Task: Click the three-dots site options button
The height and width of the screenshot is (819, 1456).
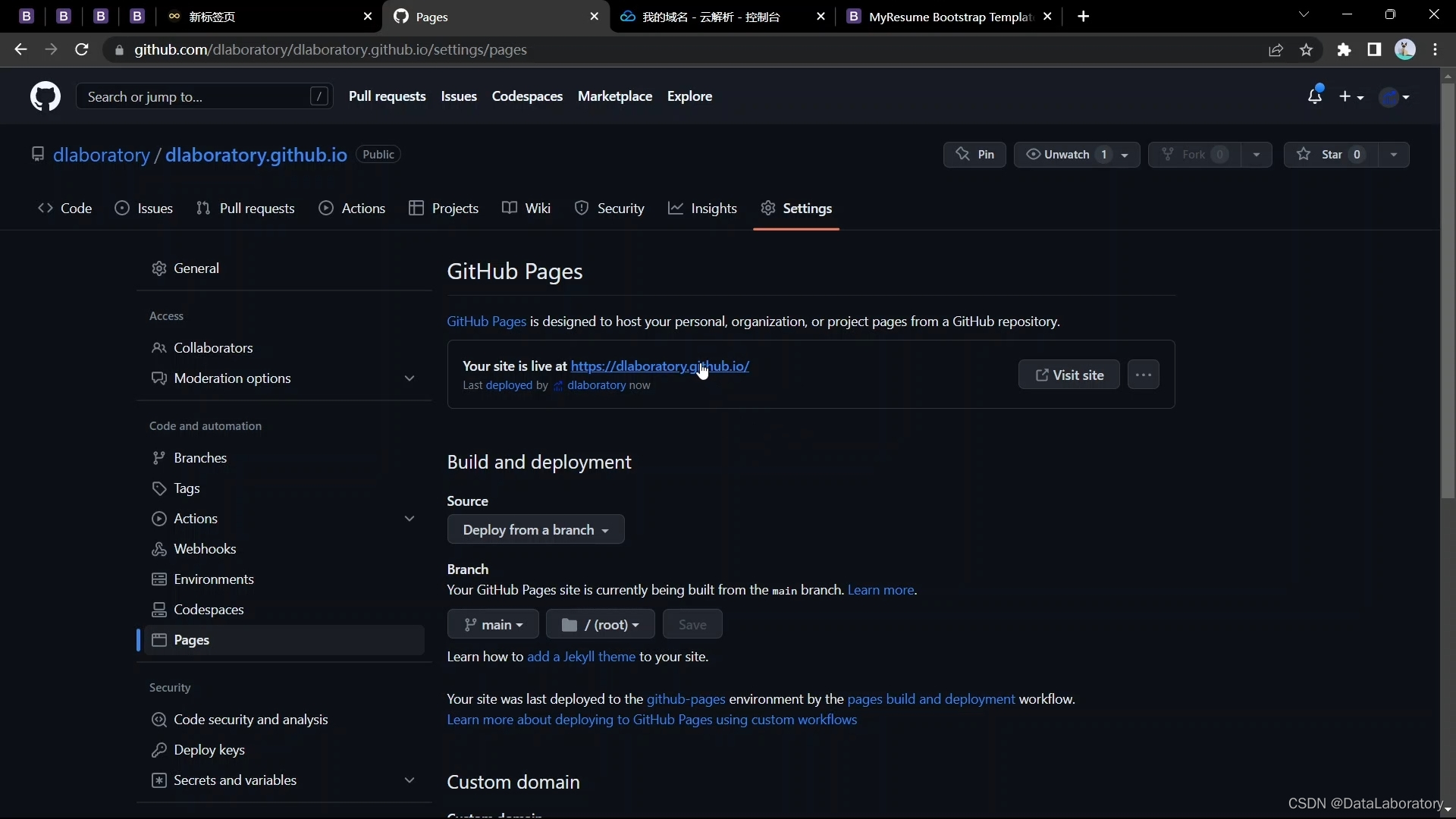Action: [1143, 375]
